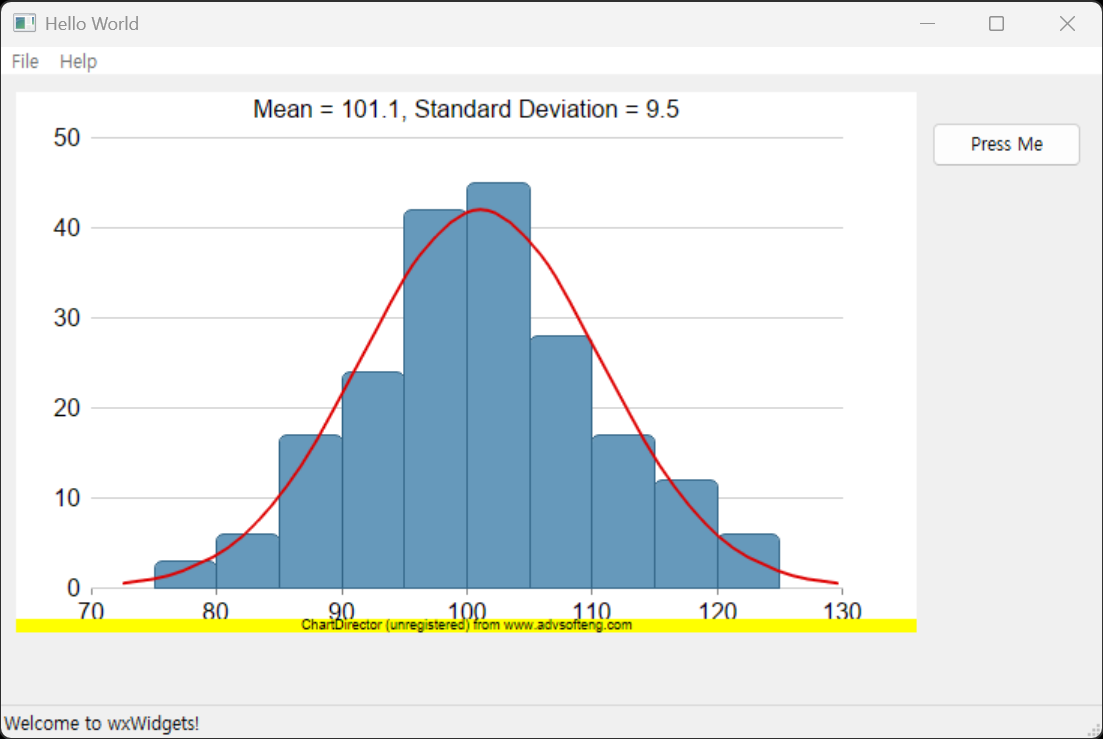Click the x-axis label 80

point(216,610)
